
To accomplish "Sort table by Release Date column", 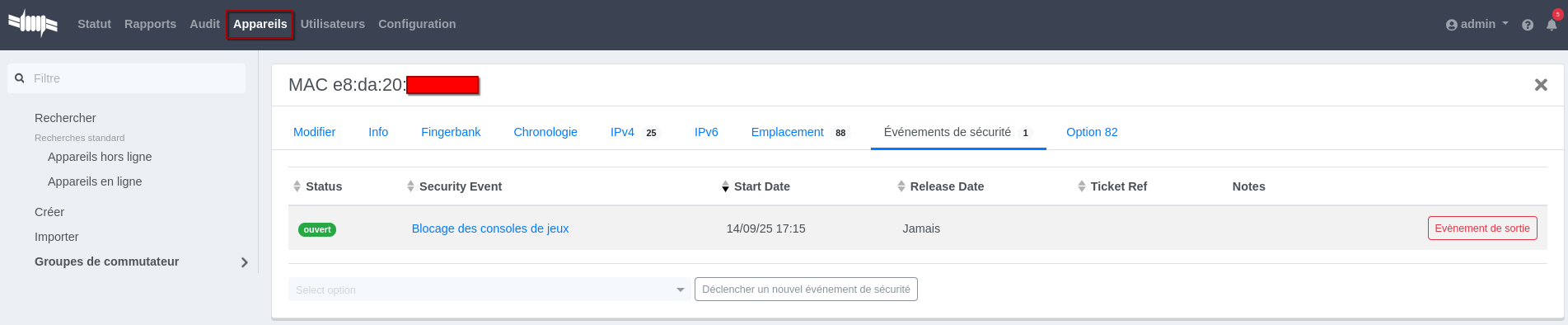I will pos(940,186).
